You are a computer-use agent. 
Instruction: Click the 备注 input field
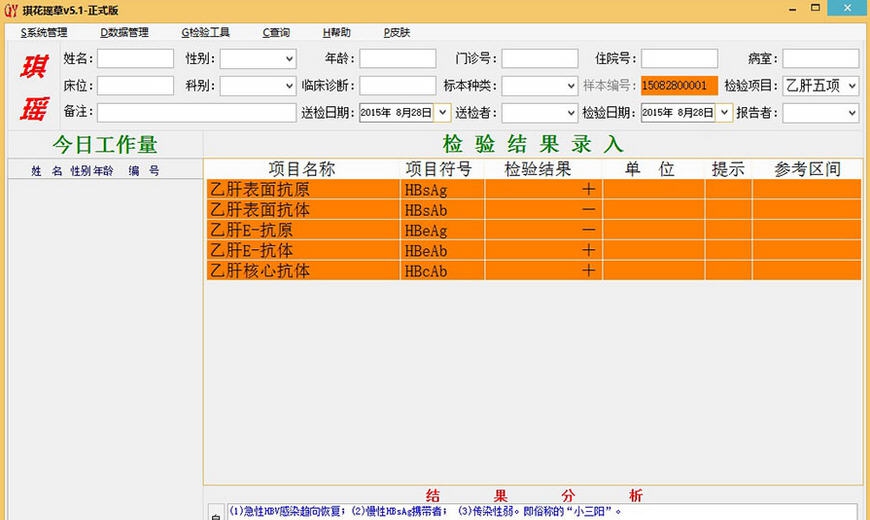pyautogui.click(x=196, y=113)
